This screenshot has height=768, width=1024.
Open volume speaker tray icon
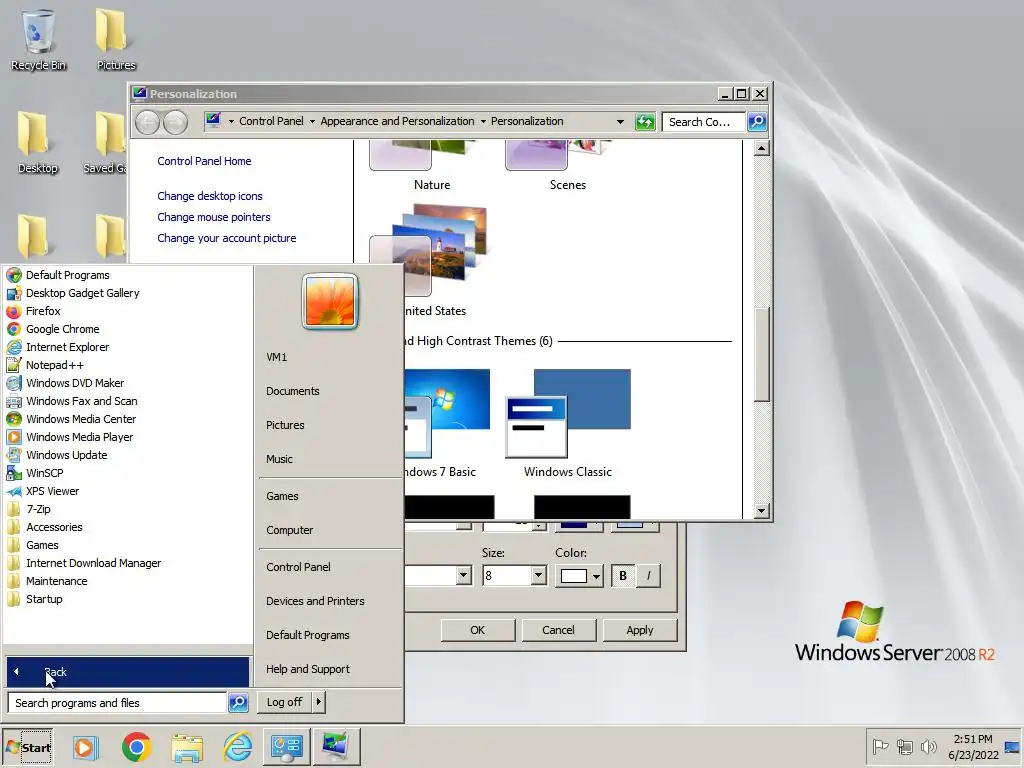point(928,746)
